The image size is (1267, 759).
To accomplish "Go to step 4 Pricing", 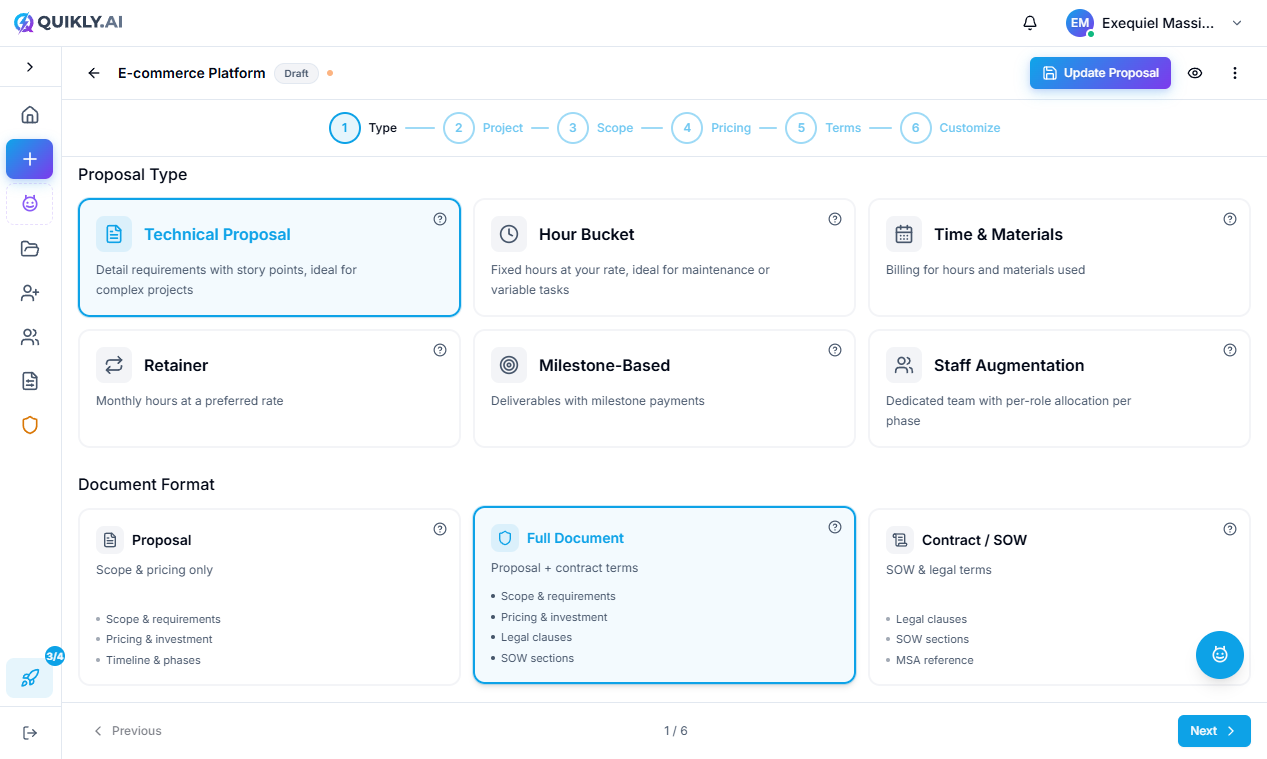I will coord(712,128).
